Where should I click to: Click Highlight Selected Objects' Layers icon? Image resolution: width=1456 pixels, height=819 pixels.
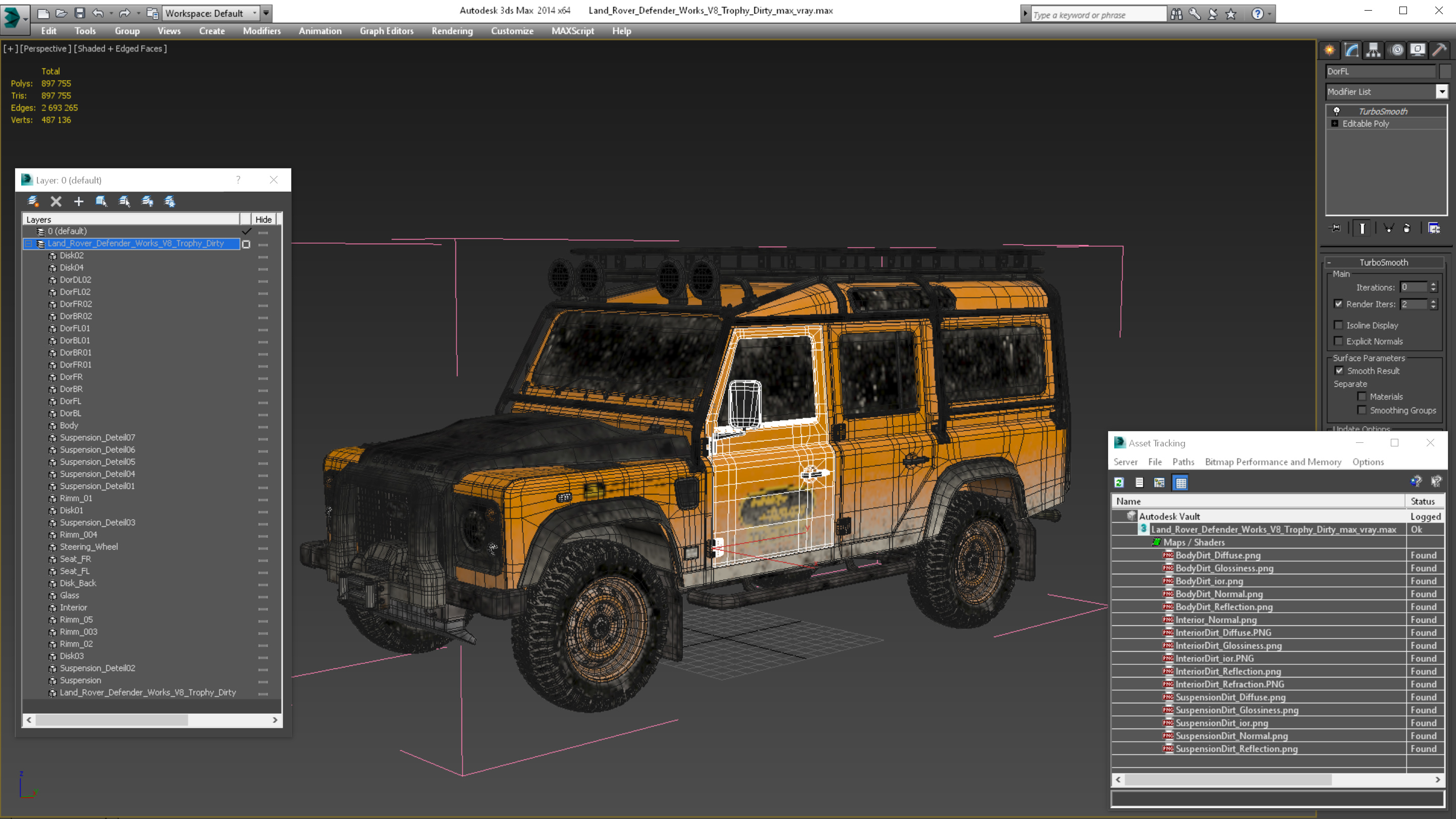[x=124, y=201]
